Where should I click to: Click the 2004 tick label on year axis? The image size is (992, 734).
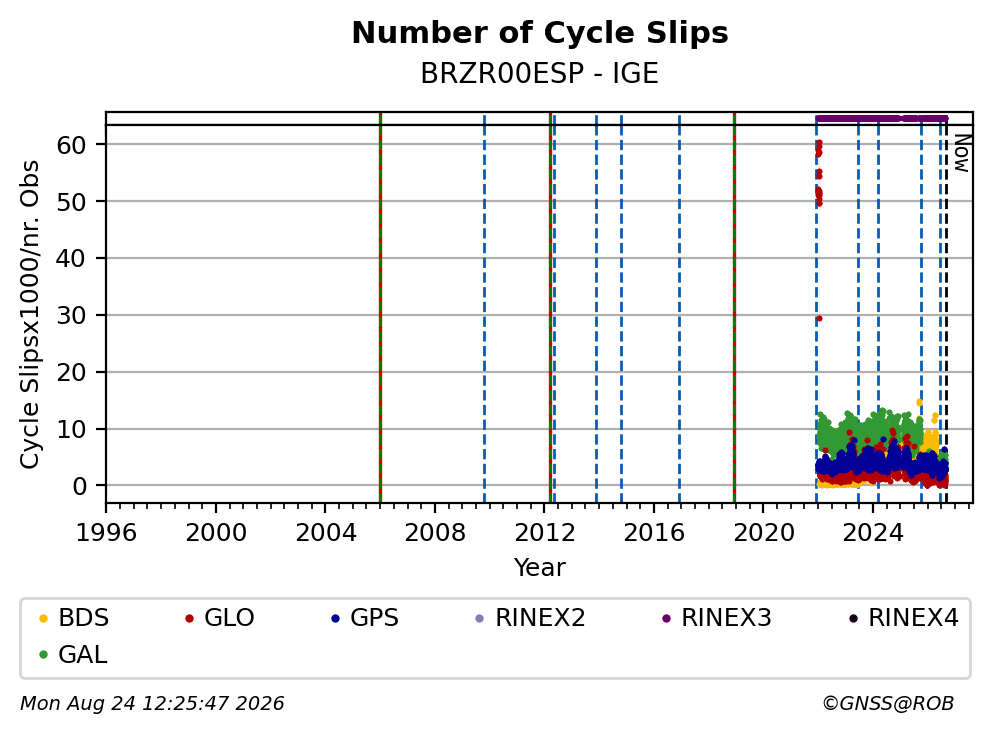coord(325,533)
